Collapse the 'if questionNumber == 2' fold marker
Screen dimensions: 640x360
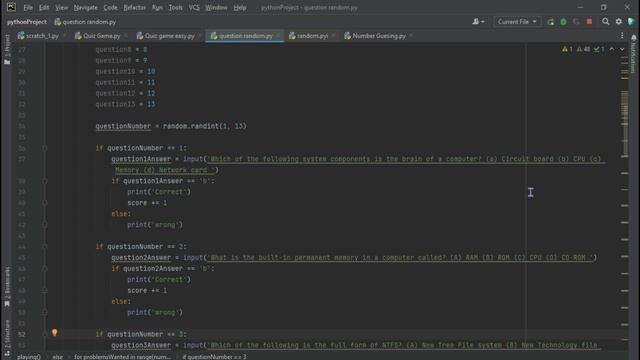[45, 247]
